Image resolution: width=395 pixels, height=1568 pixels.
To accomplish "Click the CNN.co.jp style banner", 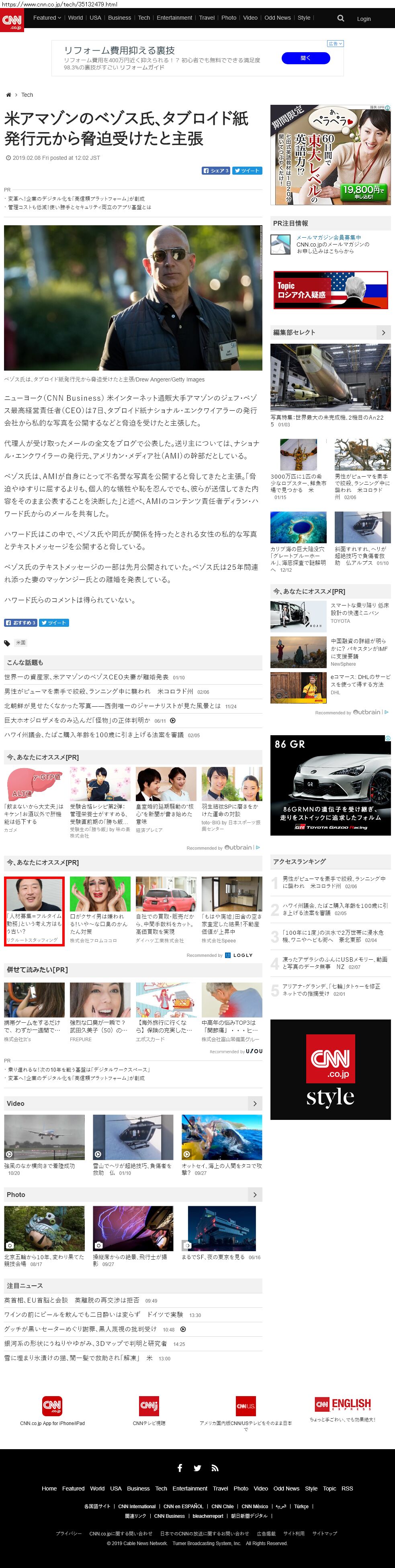I will pos(330,1069).
